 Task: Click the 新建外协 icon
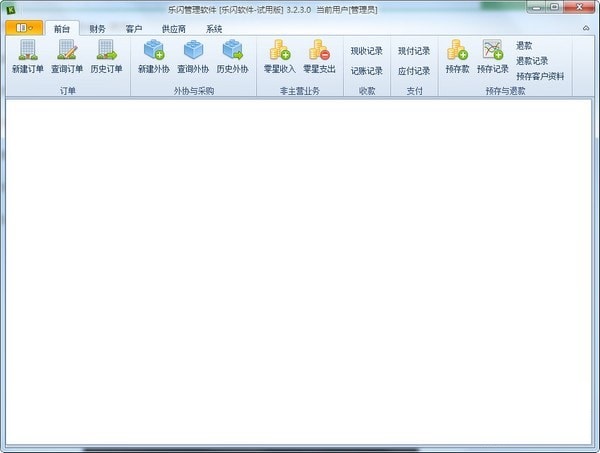coord(153,51)
